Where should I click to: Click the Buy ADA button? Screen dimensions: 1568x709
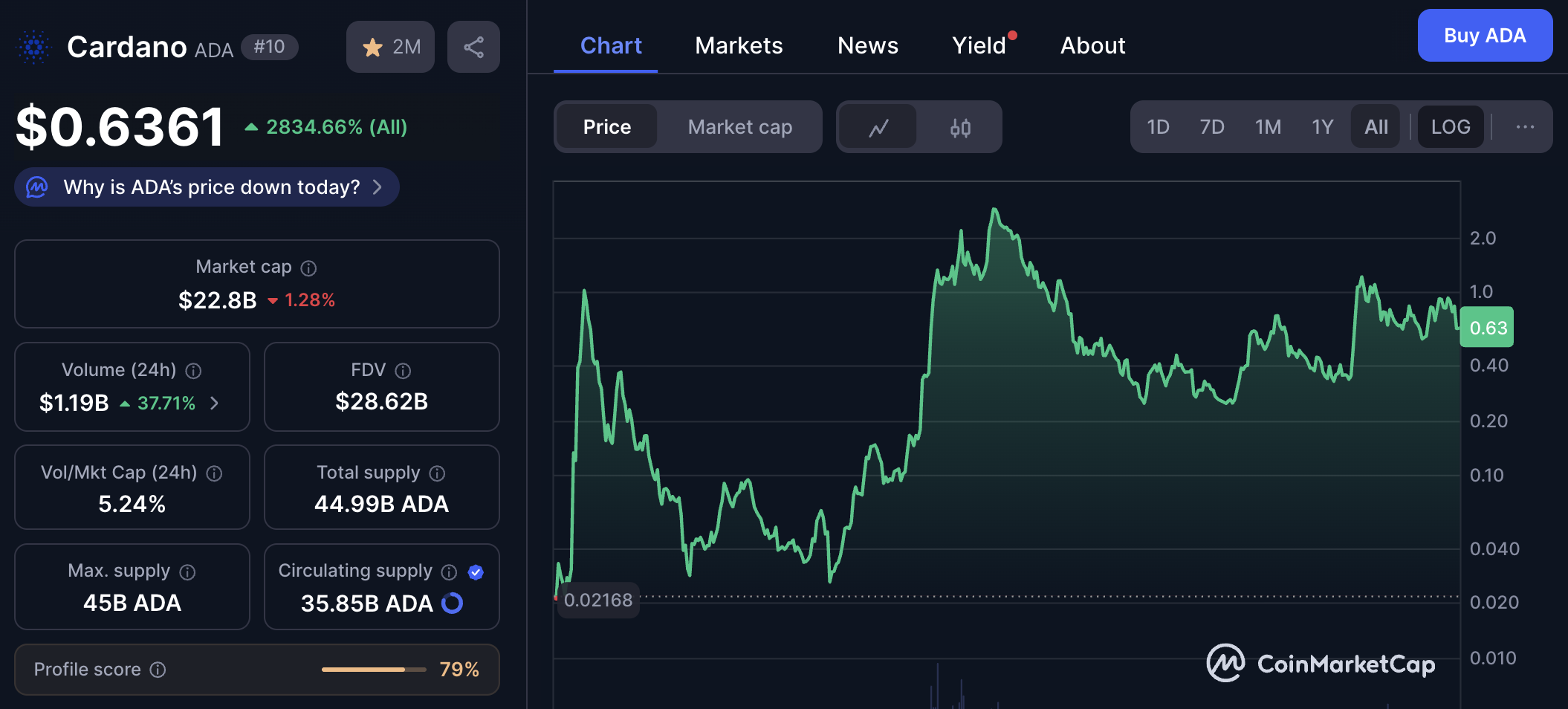coord(1484,36)
